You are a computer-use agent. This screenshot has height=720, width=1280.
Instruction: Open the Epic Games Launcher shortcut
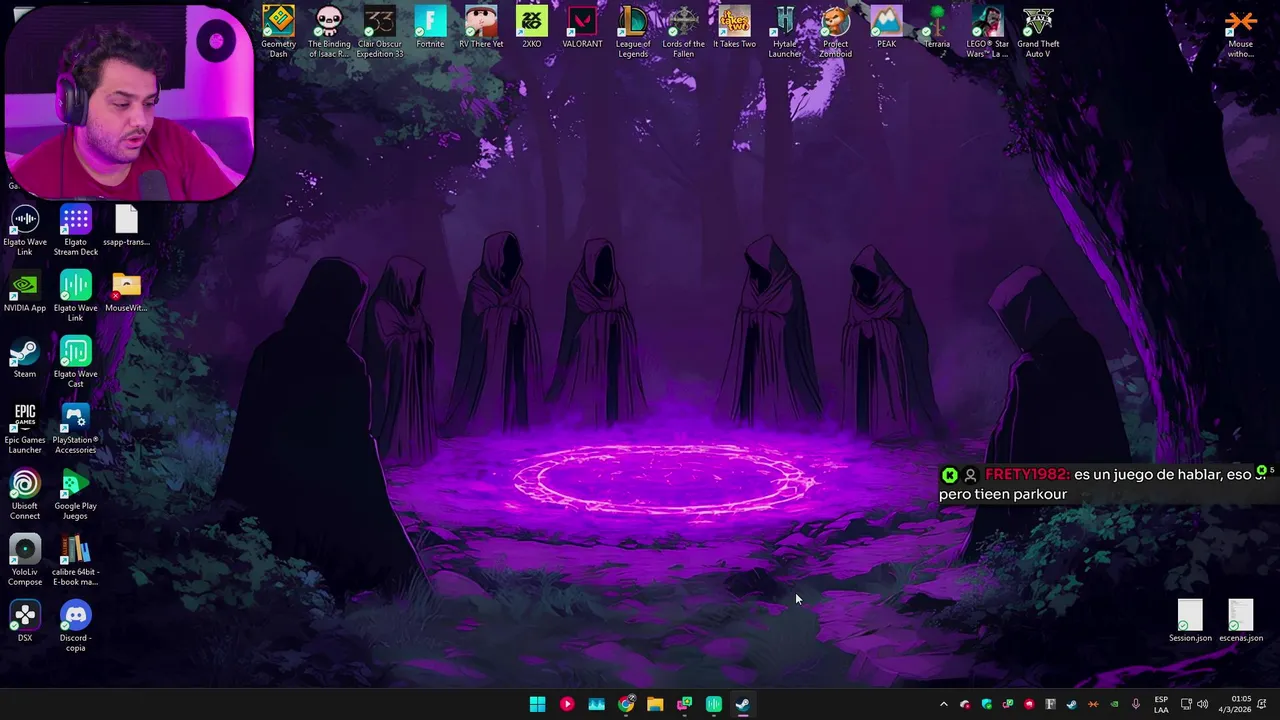[x=25, y=428]
